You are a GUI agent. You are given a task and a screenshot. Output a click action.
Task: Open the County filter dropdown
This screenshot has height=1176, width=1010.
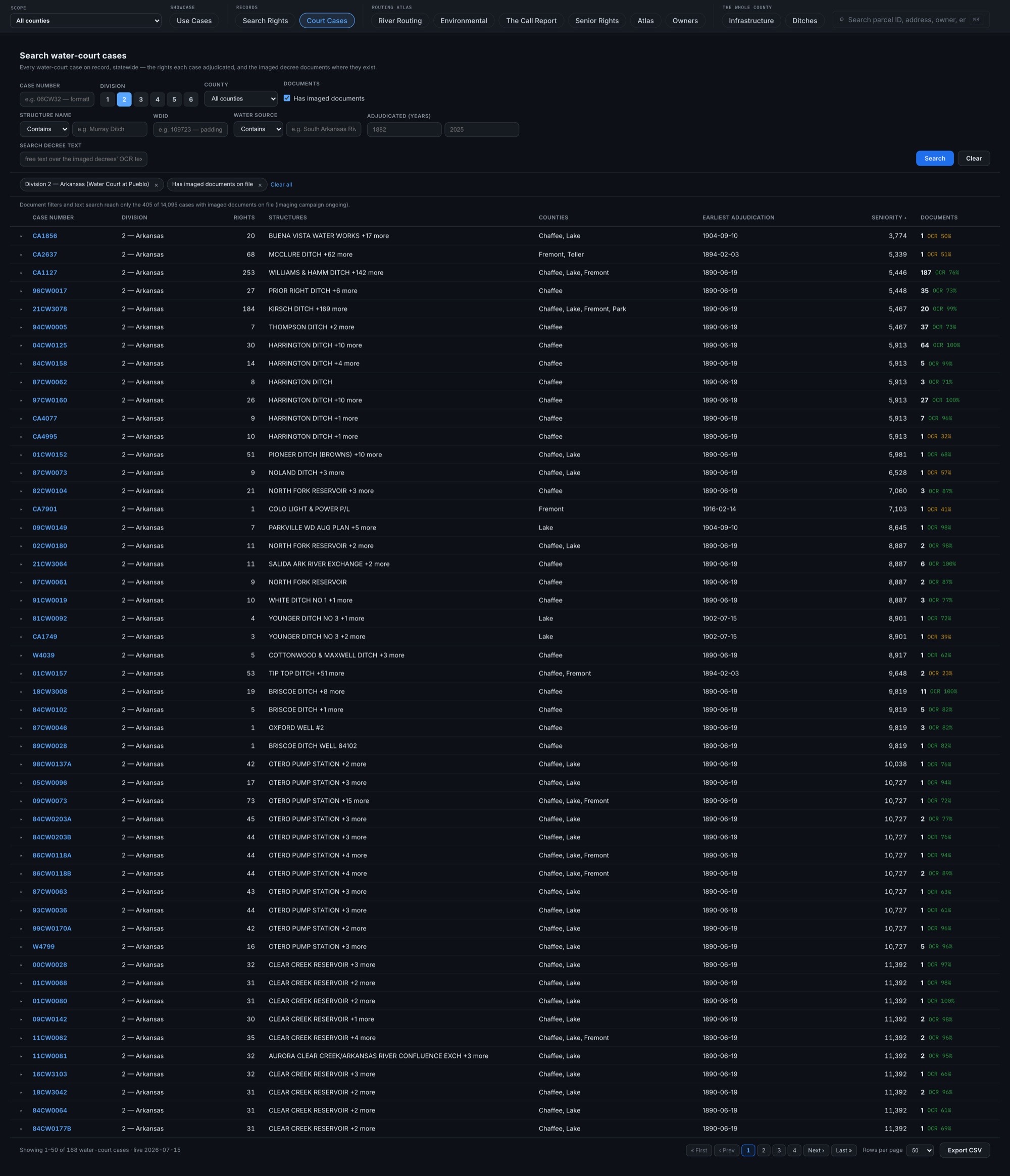click(x=241, y=99)
